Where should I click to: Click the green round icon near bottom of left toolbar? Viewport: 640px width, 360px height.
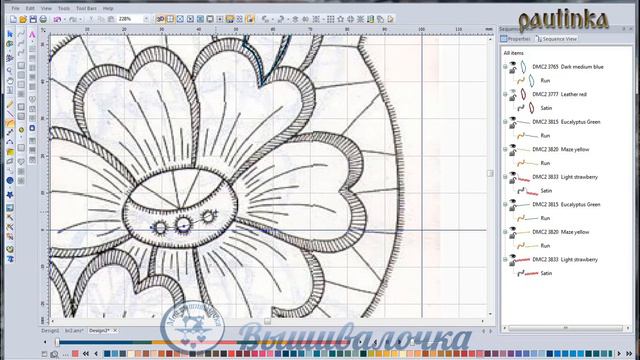[10, 249]
